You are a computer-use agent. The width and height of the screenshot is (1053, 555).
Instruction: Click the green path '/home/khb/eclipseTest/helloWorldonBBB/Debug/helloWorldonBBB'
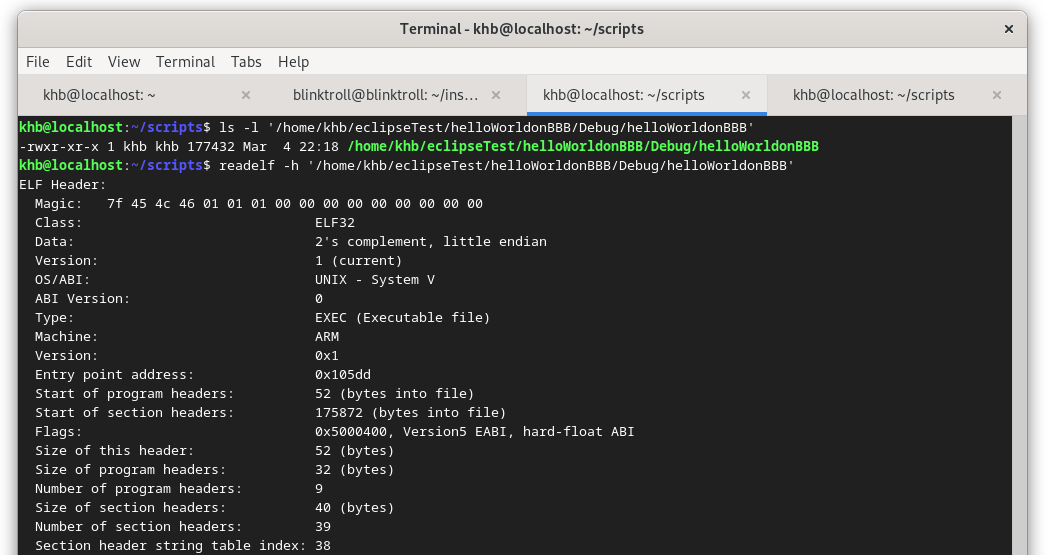583,146
